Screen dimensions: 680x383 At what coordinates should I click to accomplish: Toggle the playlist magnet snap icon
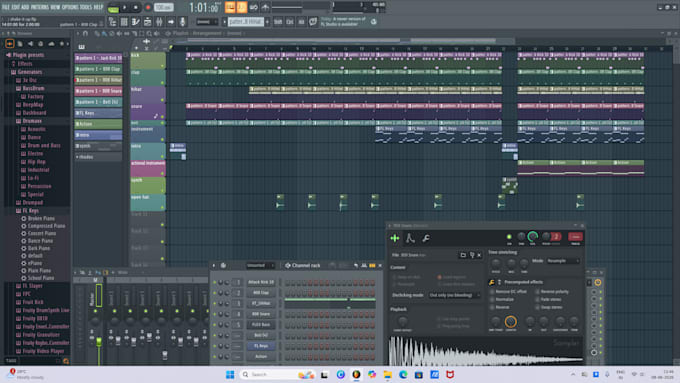[x=85, y=33]
